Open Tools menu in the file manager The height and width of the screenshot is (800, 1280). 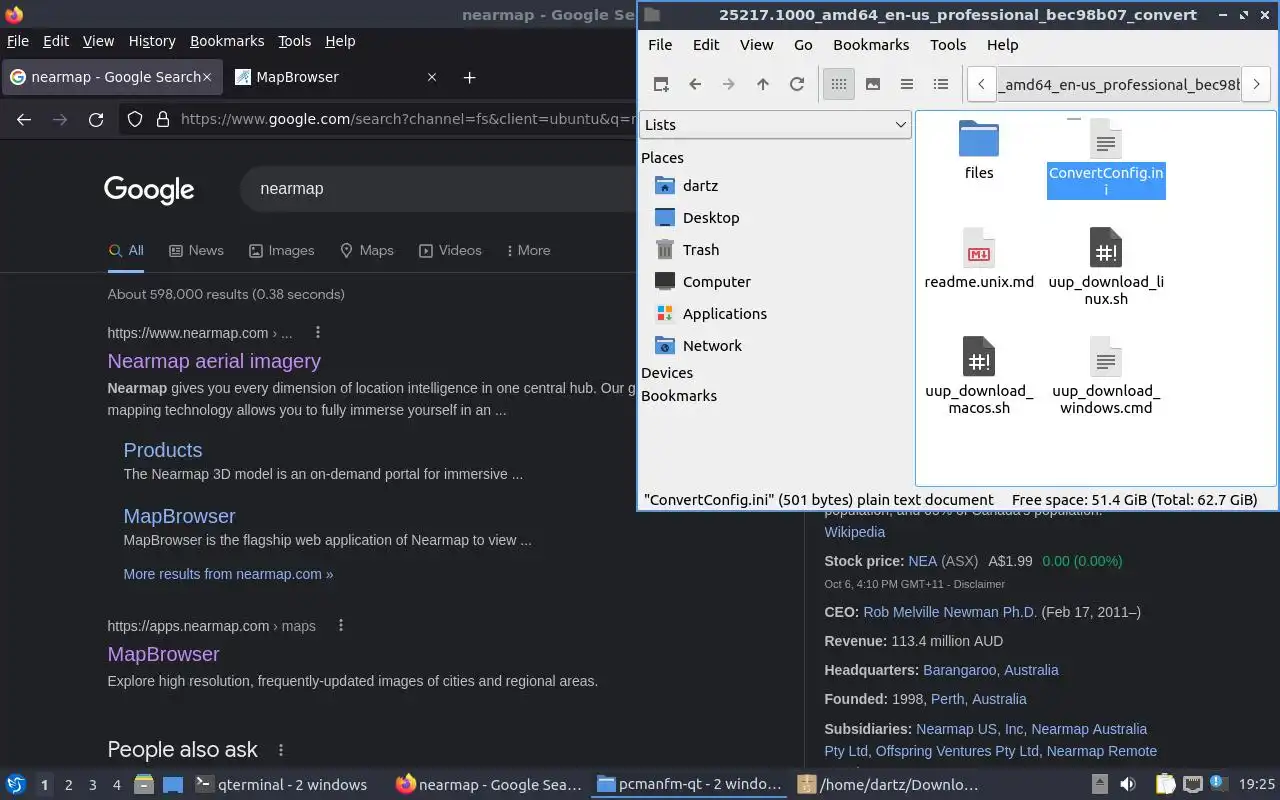948,45
